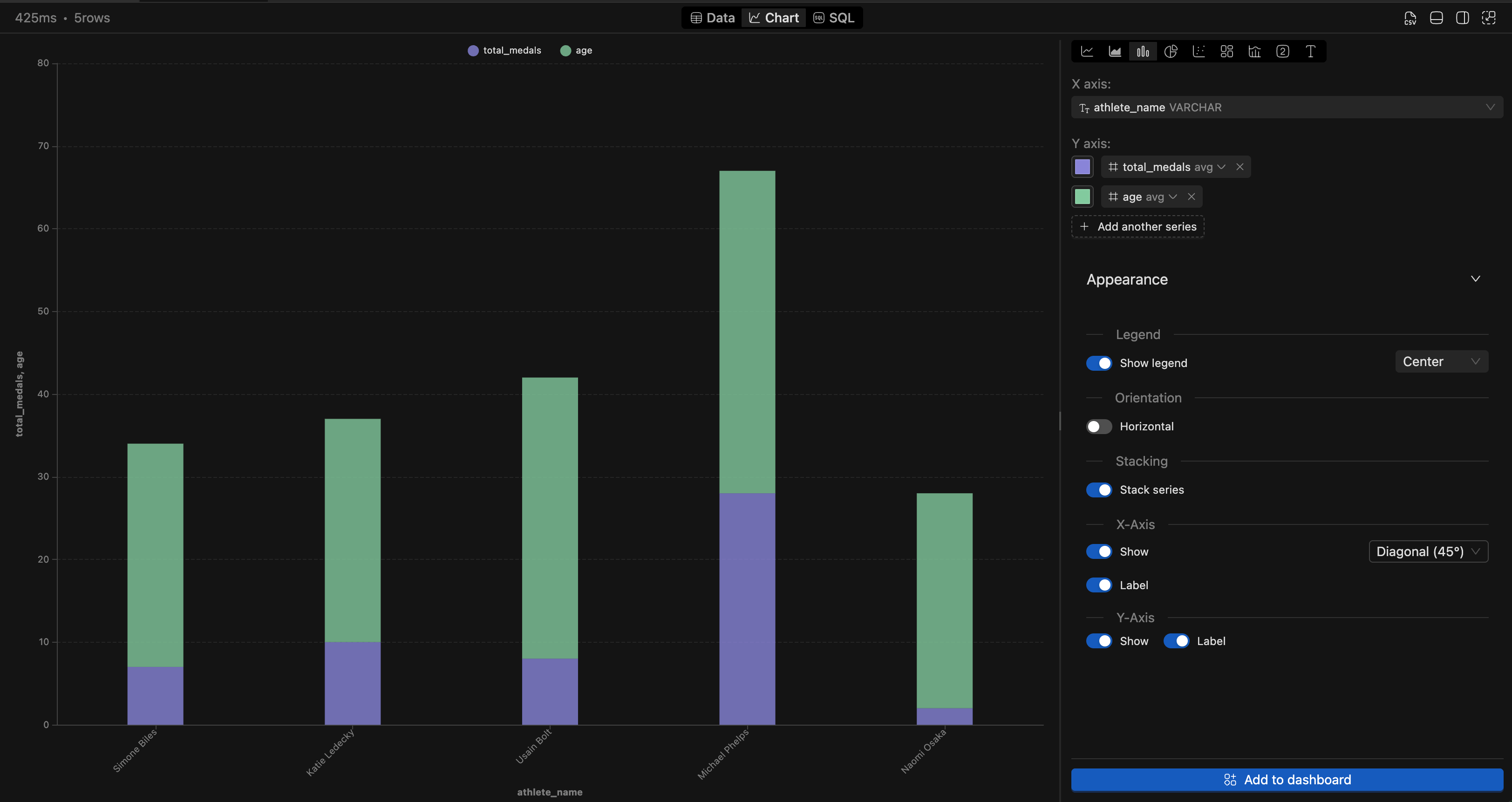Switch to the big number chart type
Image resolution: width=1512 pixels, height=802 pixels.
pos(1282,51)
